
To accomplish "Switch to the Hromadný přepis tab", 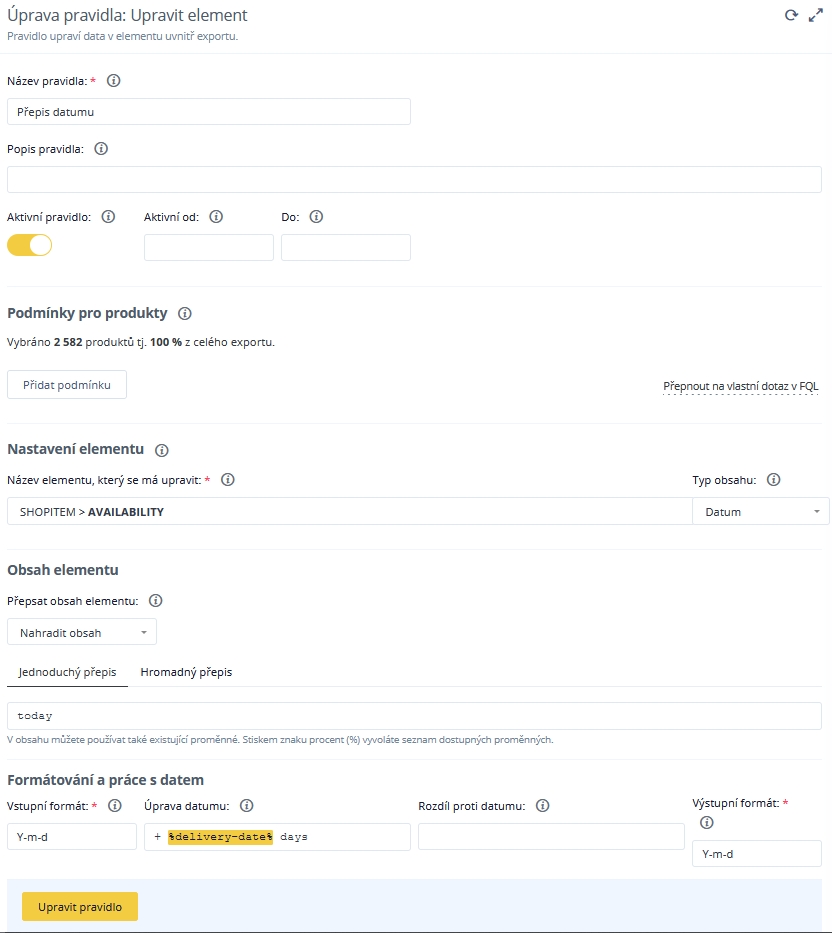I will coord(186,672).
